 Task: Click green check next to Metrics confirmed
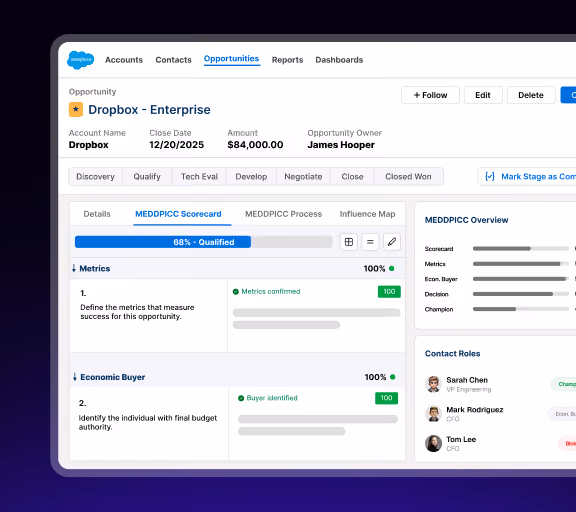[236, 292]
